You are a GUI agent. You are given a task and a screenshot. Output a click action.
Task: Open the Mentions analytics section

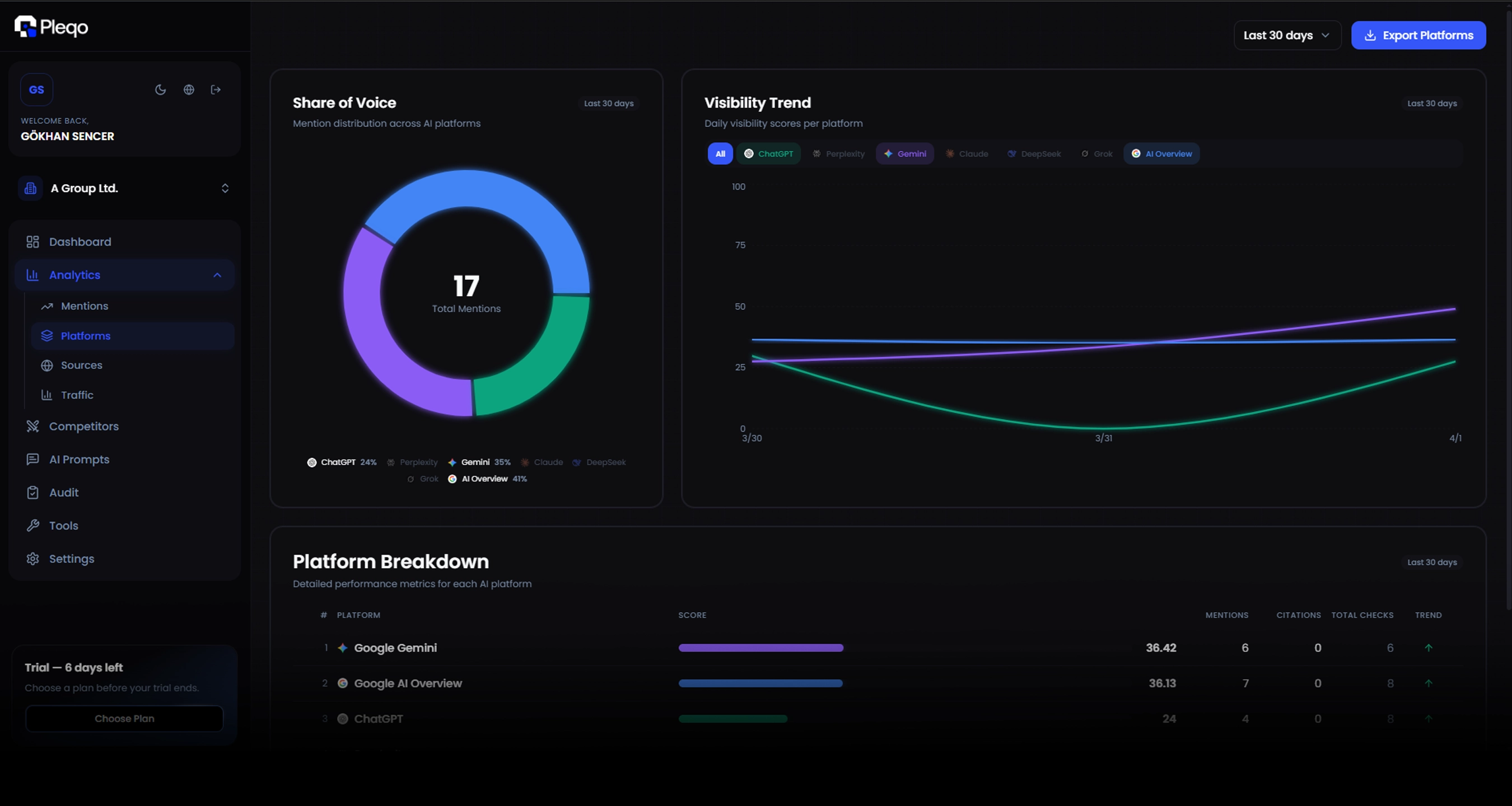(84, 306)
